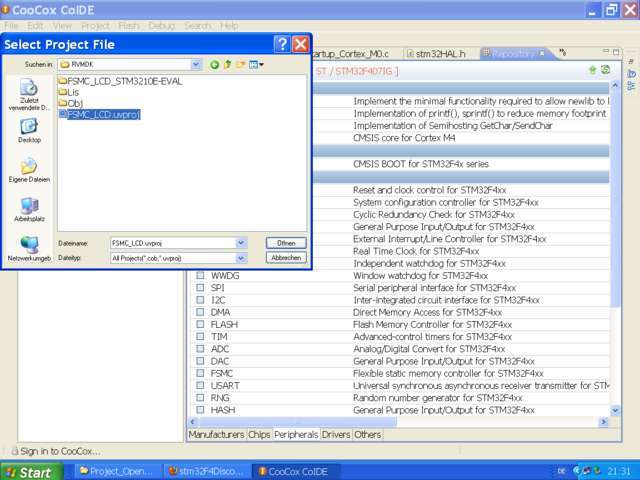640x480 pixels.
Task: Switch to stm32F4Disco taskbar window
Action: pyautogui.click(x=207, y=471)
